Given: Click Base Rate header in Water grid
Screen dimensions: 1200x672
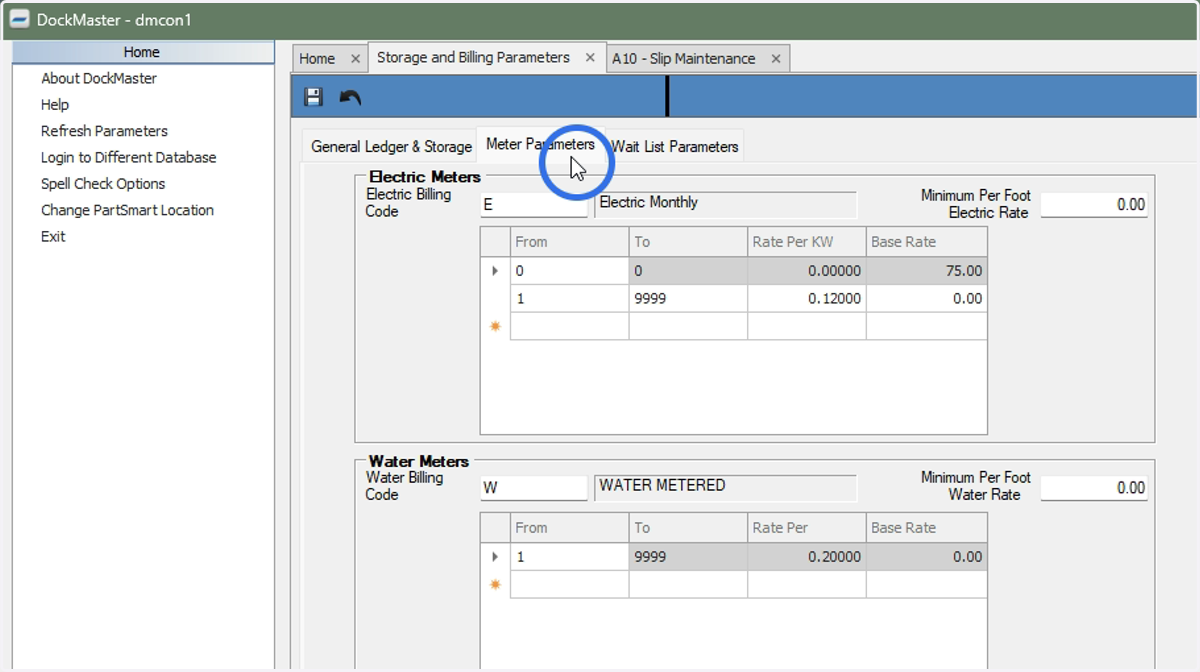Looking at the screenshot, I should [926, 528].
